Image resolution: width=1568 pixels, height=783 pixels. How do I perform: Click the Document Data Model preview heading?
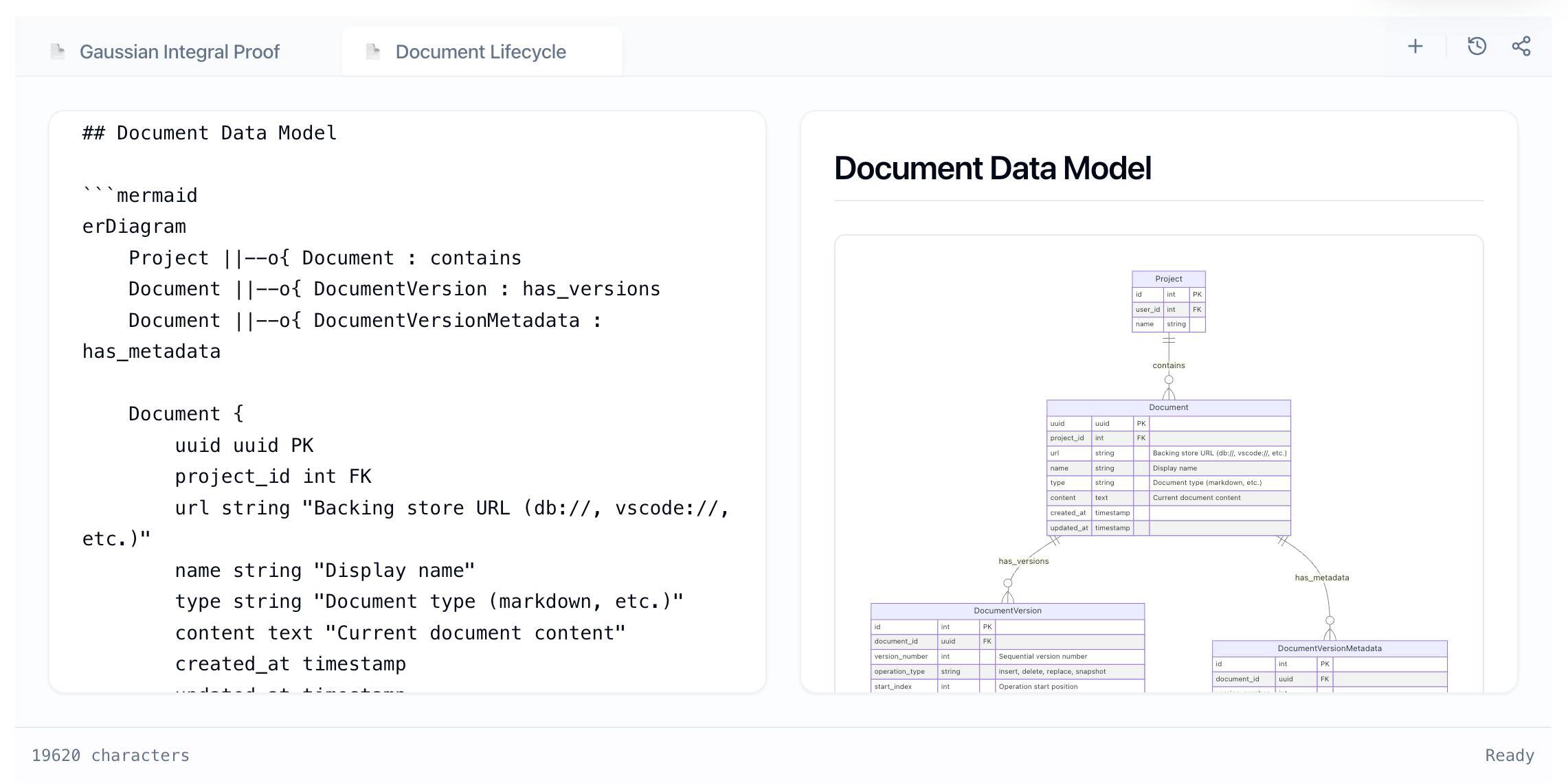(x=992, y=168)
